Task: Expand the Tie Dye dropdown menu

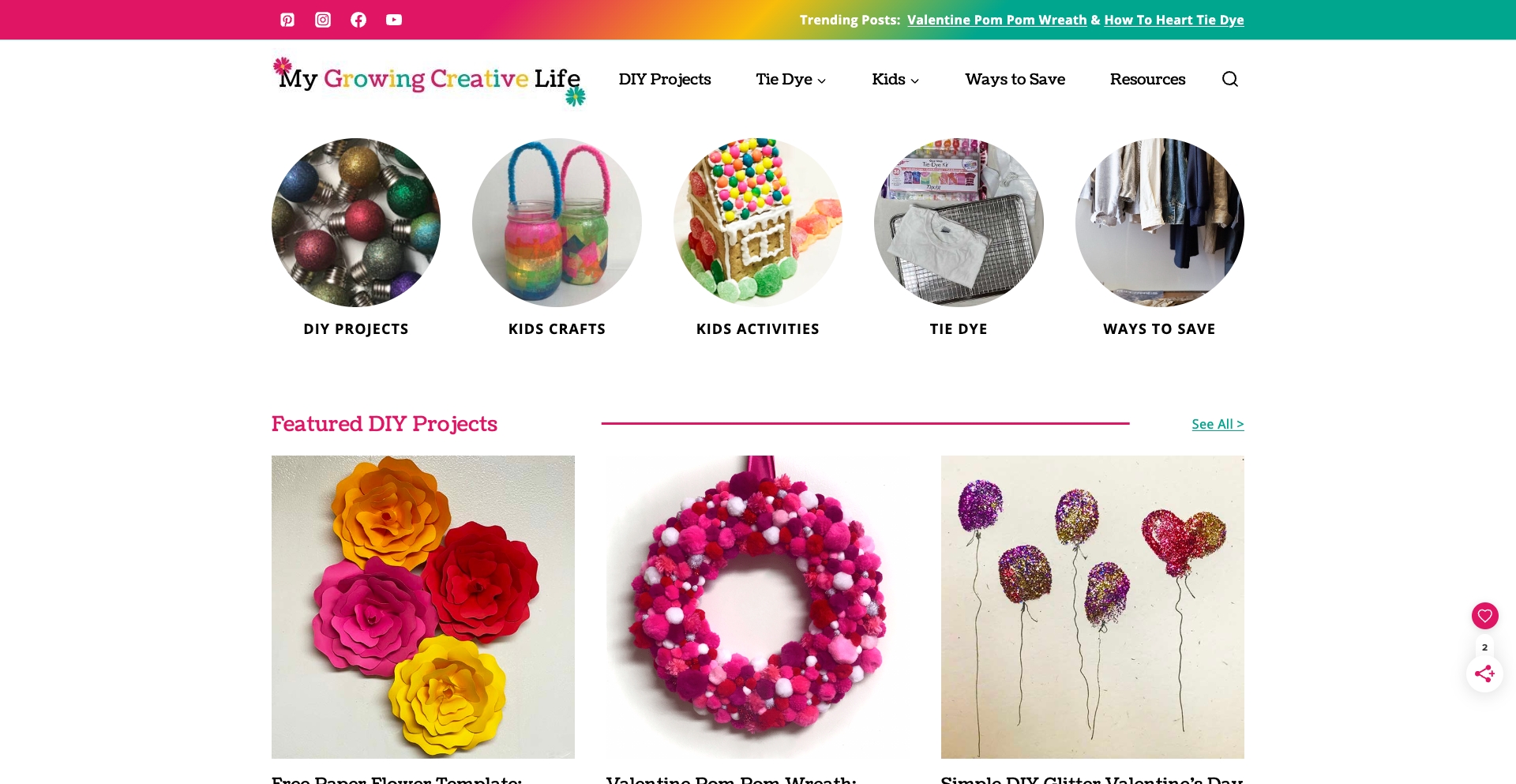Action: click(791, 79)
